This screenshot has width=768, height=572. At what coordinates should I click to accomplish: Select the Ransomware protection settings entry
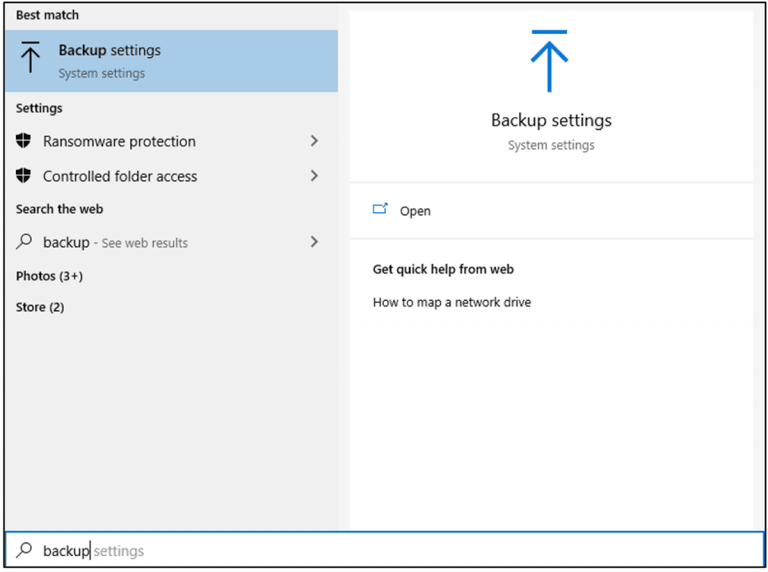120,142
